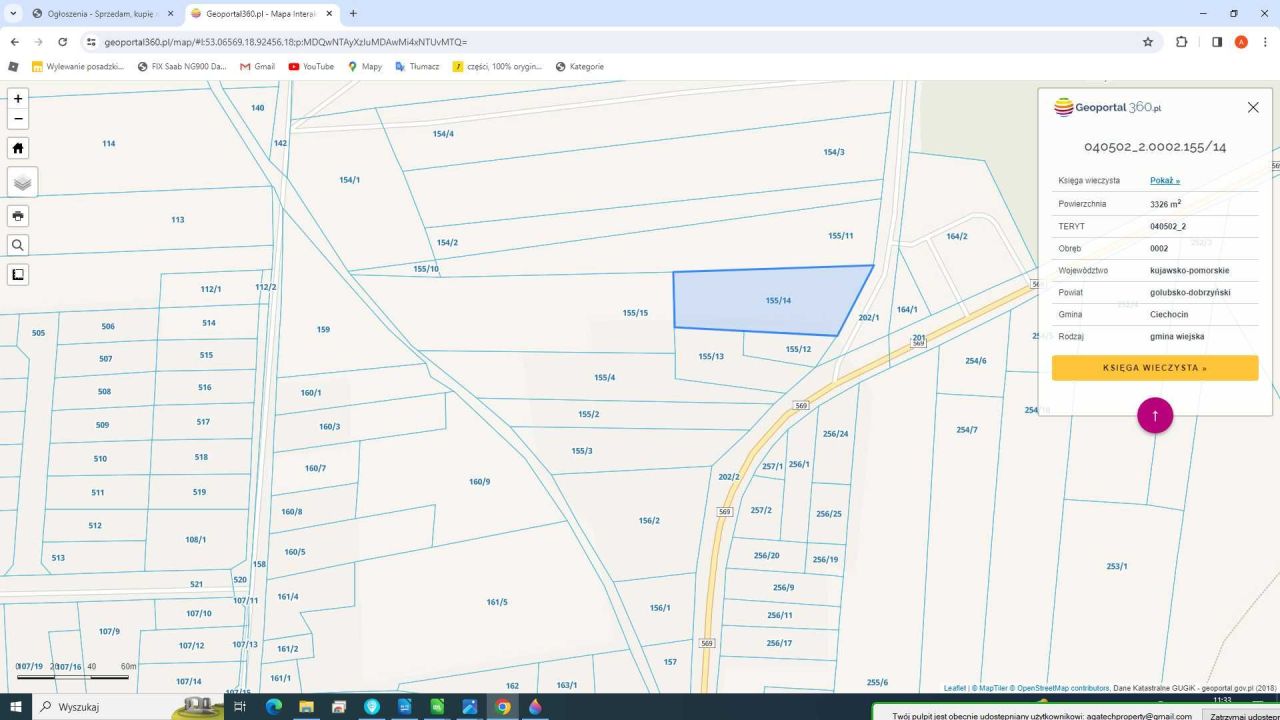
Task: Close the Geoportal parcel info panel
Action: [1253, 107]
